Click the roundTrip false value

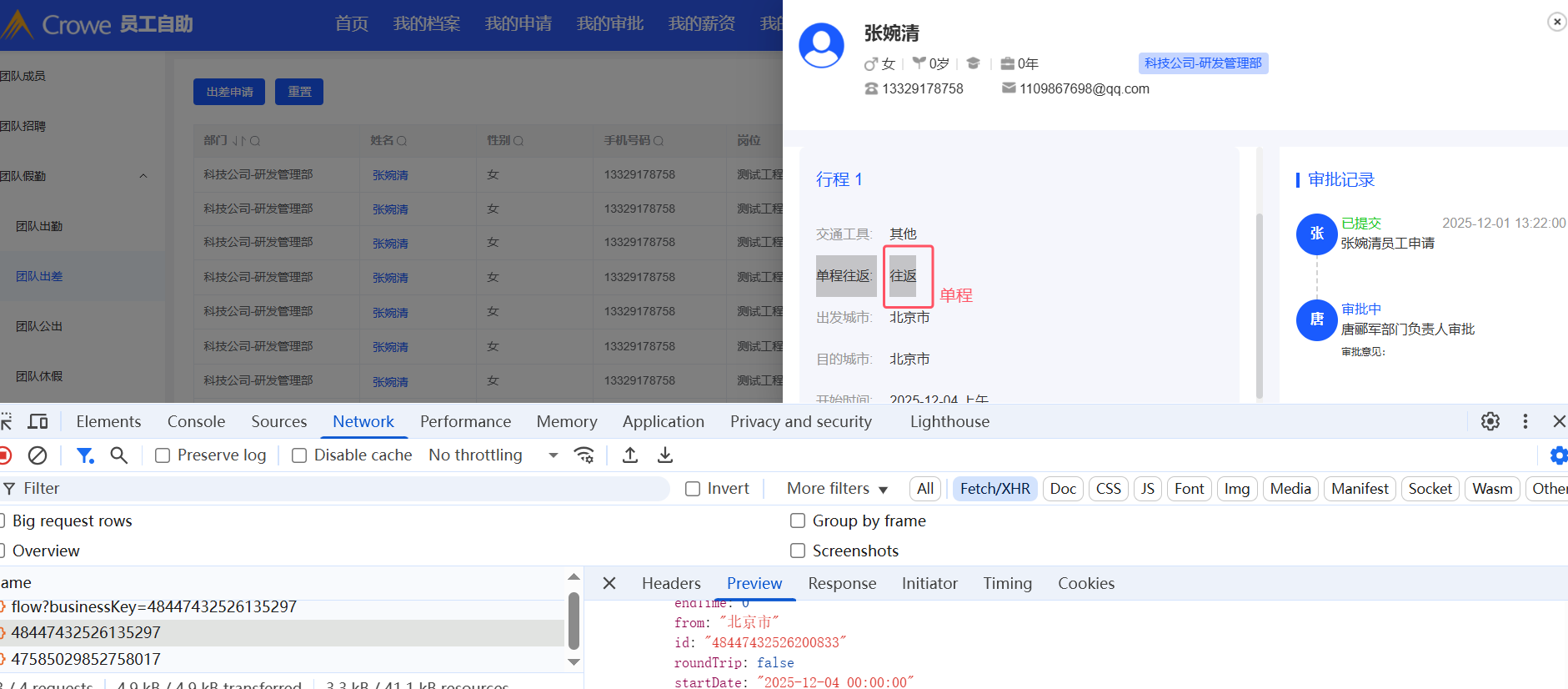(775, 663)
